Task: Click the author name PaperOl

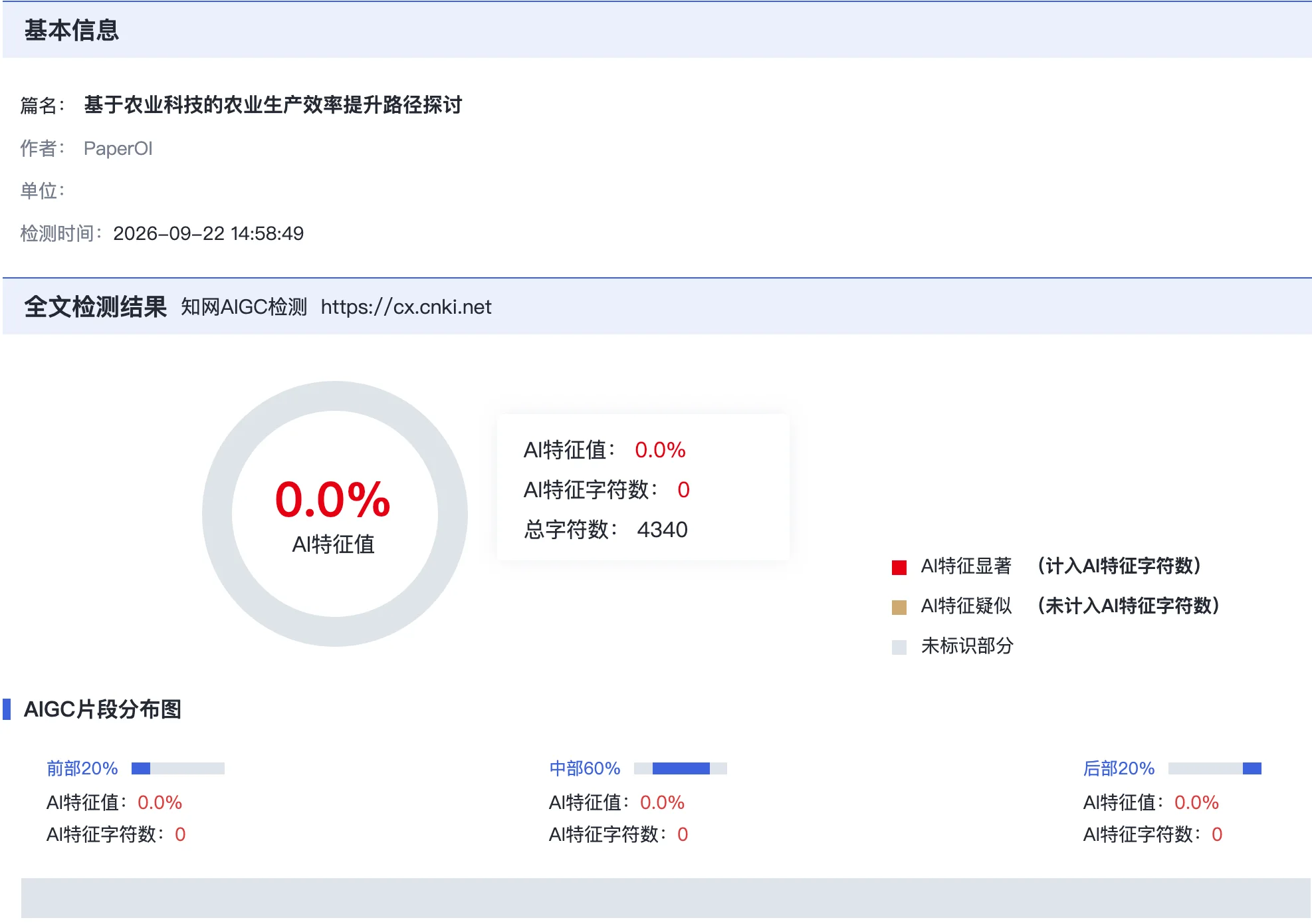Action: (118, 148)
